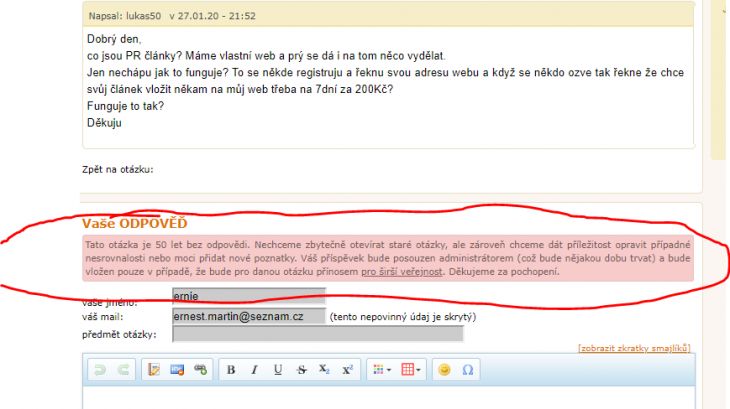Click the 'Dobrý den,' greeting line
Screen dimensions: 730x409
pos(114,39)
